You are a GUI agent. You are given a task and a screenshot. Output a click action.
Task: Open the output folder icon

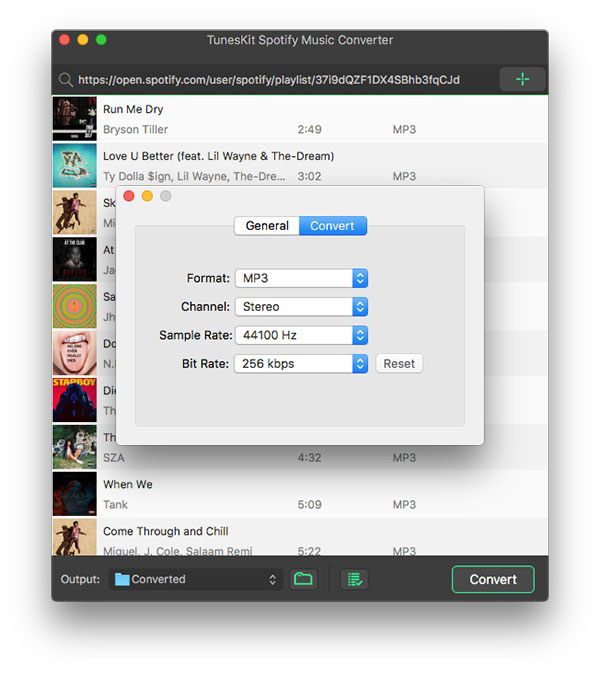(x=302, y=579)
